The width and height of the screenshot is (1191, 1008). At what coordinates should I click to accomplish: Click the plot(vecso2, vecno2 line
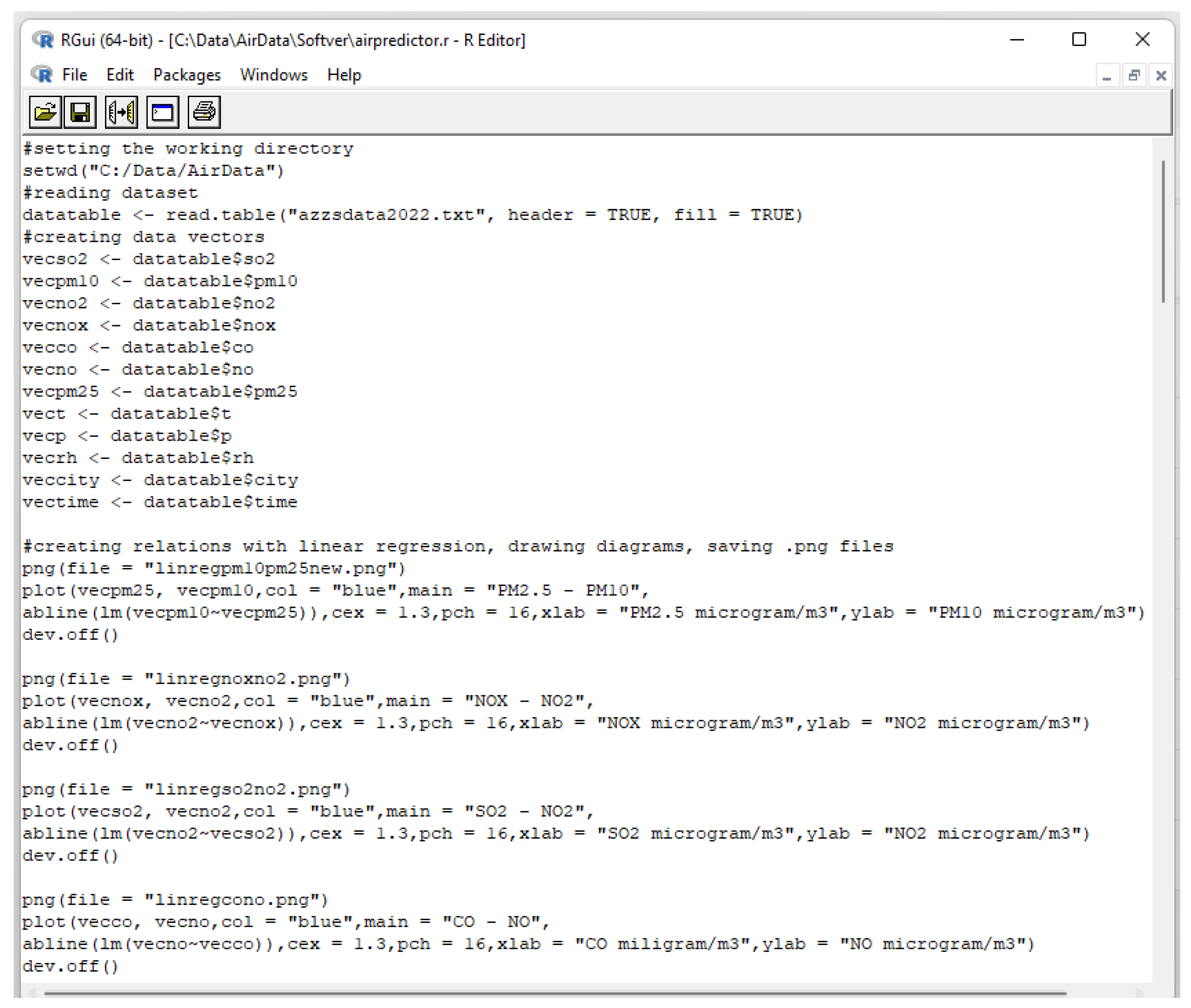pos(309,811)
